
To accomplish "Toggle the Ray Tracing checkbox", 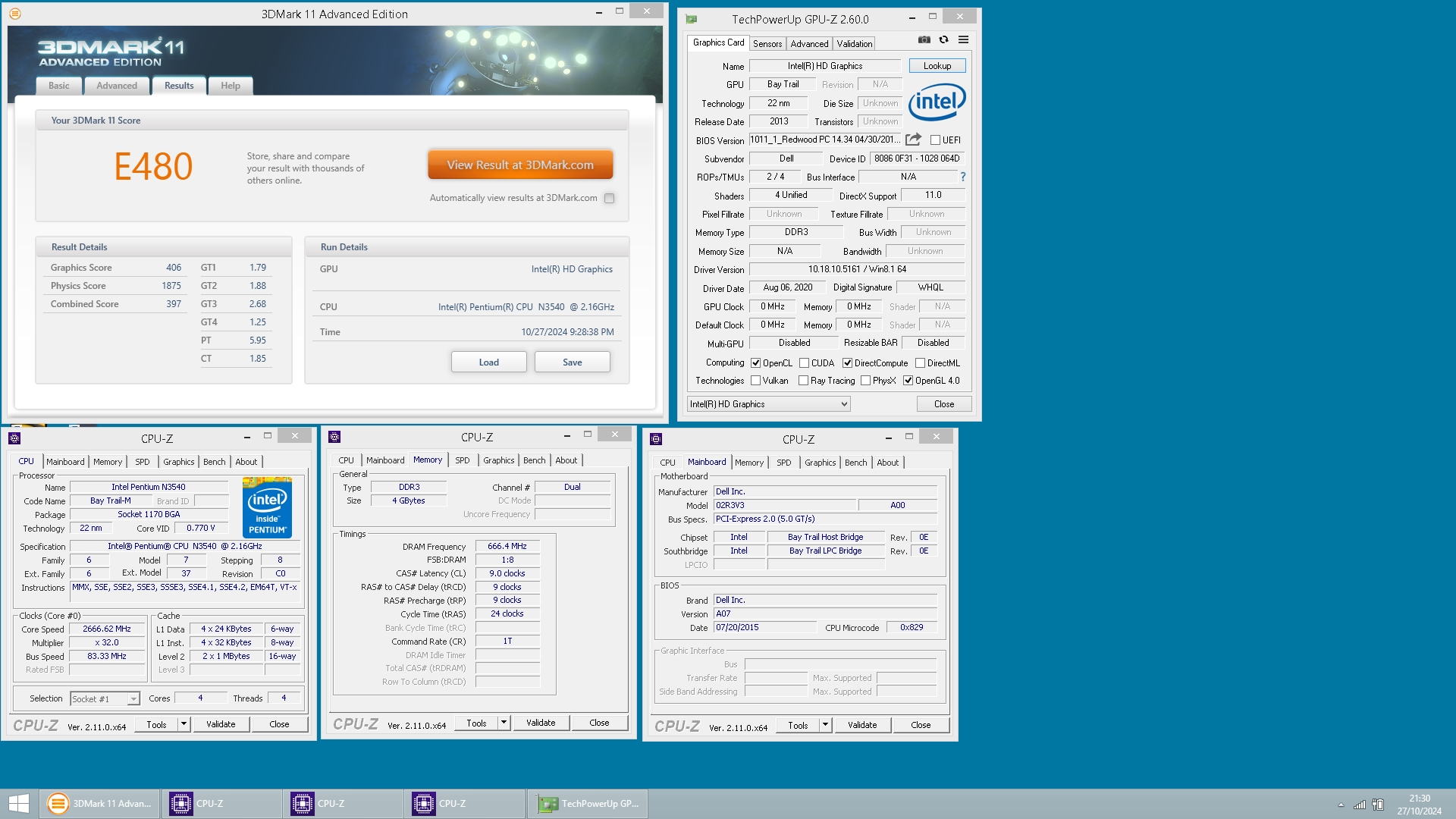I will click(x=803, y=381).
